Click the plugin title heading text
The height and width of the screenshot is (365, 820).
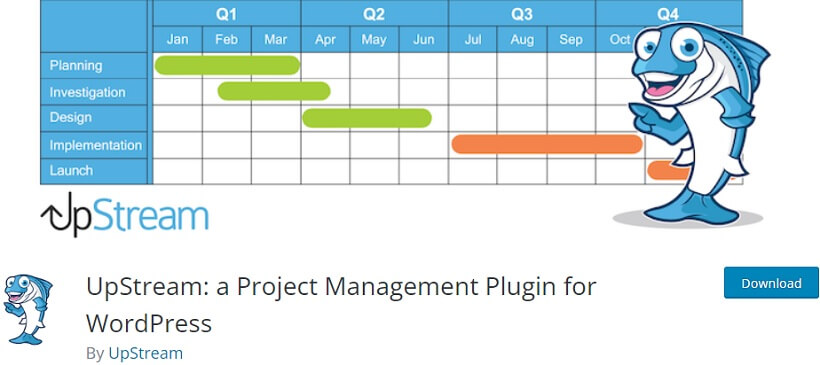click(341, 304)
